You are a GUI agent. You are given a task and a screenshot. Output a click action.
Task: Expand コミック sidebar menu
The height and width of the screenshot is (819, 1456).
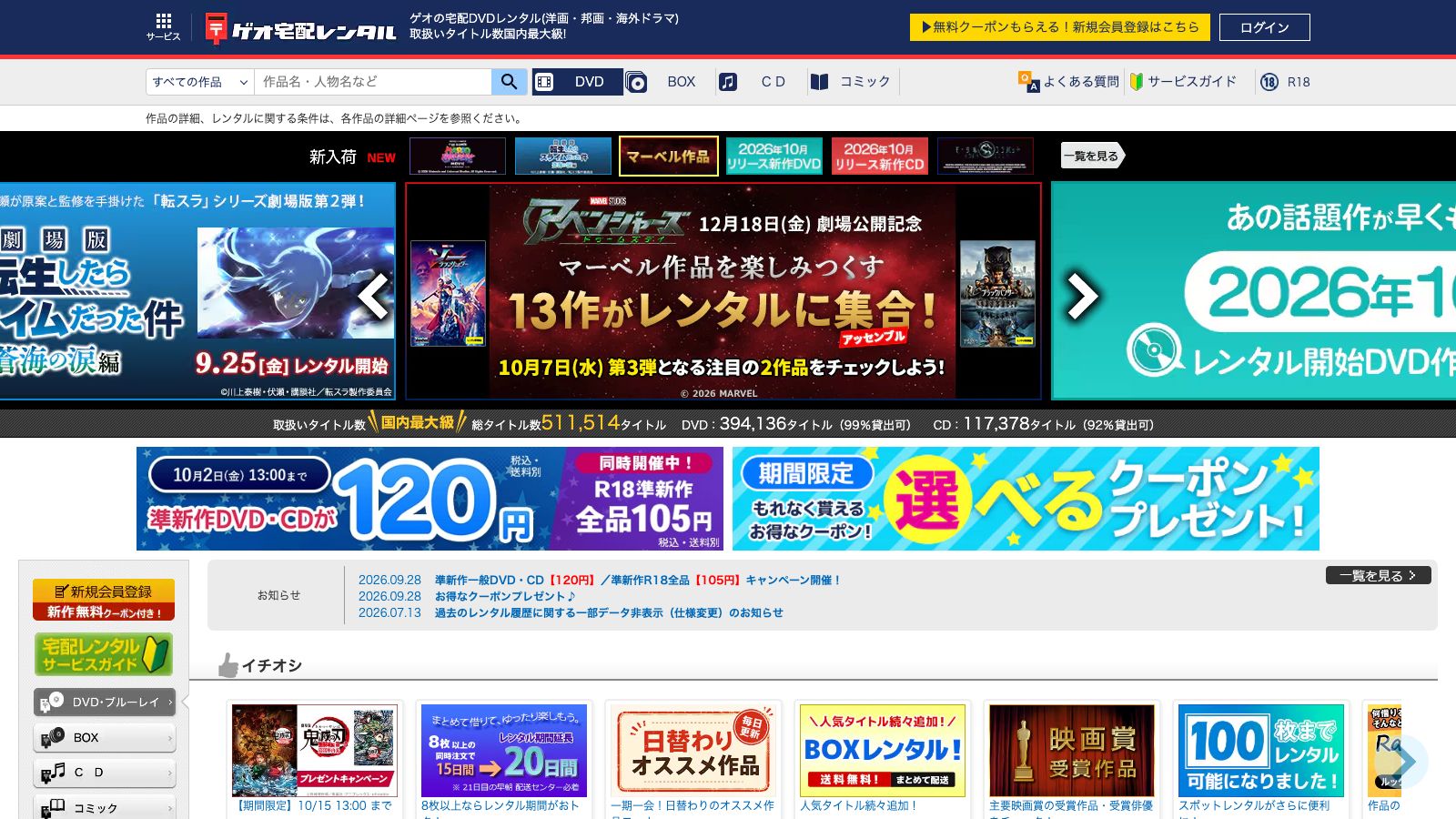click(x=105, y=807)
